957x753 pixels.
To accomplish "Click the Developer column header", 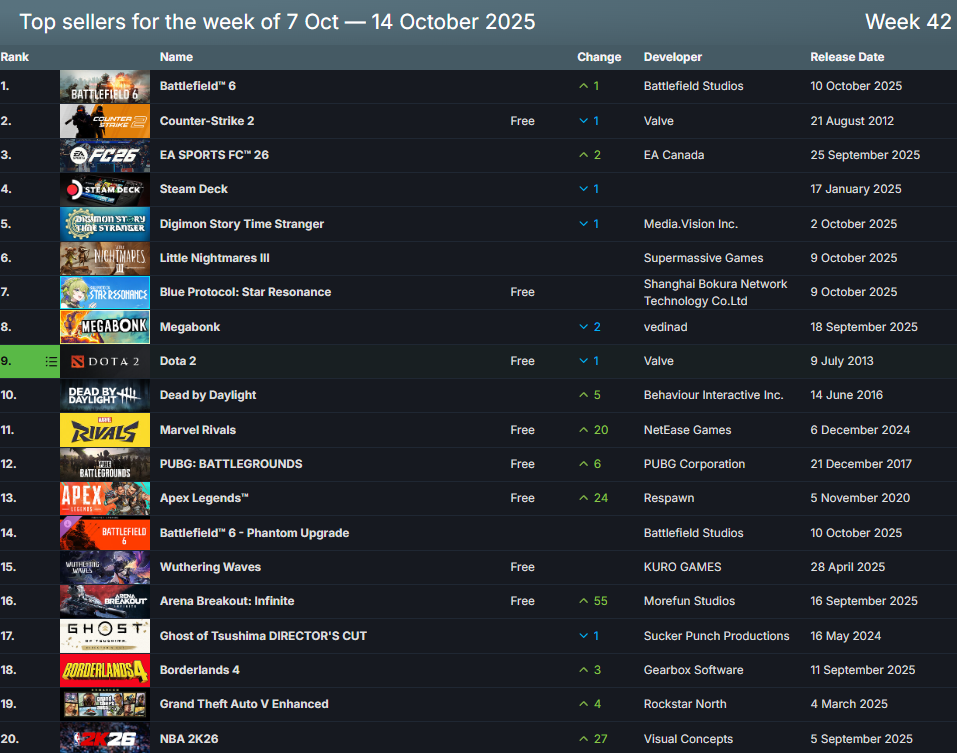I will tap(672, 57).
